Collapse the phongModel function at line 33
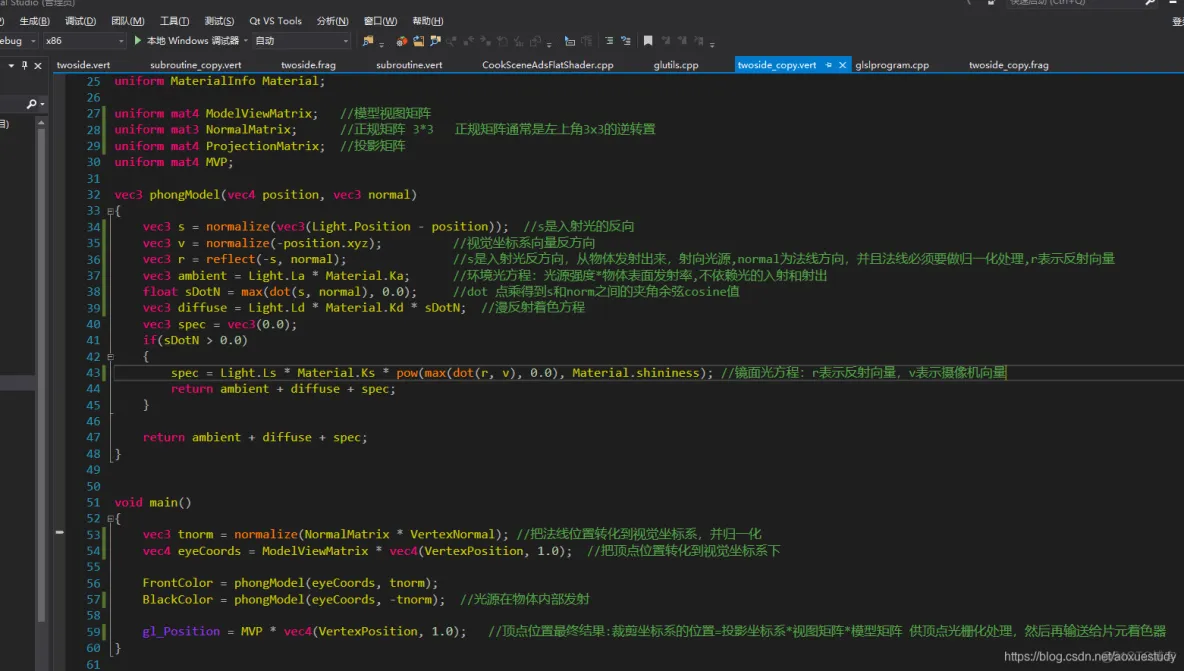 (110, 211)
